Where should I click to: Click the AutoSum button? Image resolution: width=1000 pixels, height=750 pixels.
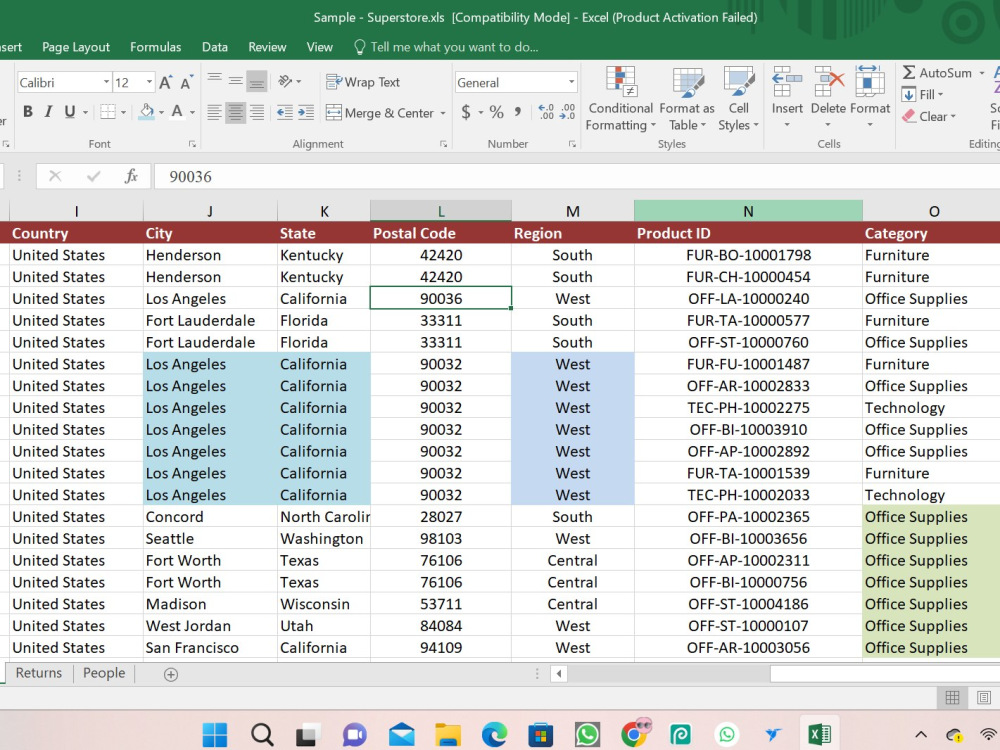click(x=938, y=73)
